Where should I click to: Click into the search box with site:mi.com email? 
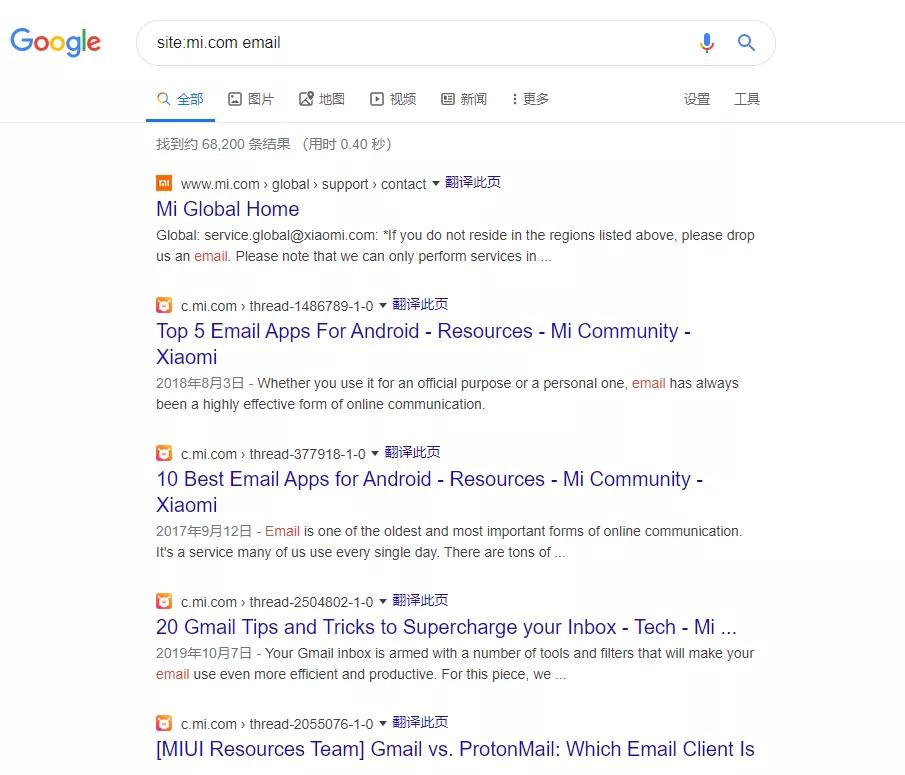(x=416, y=43)
